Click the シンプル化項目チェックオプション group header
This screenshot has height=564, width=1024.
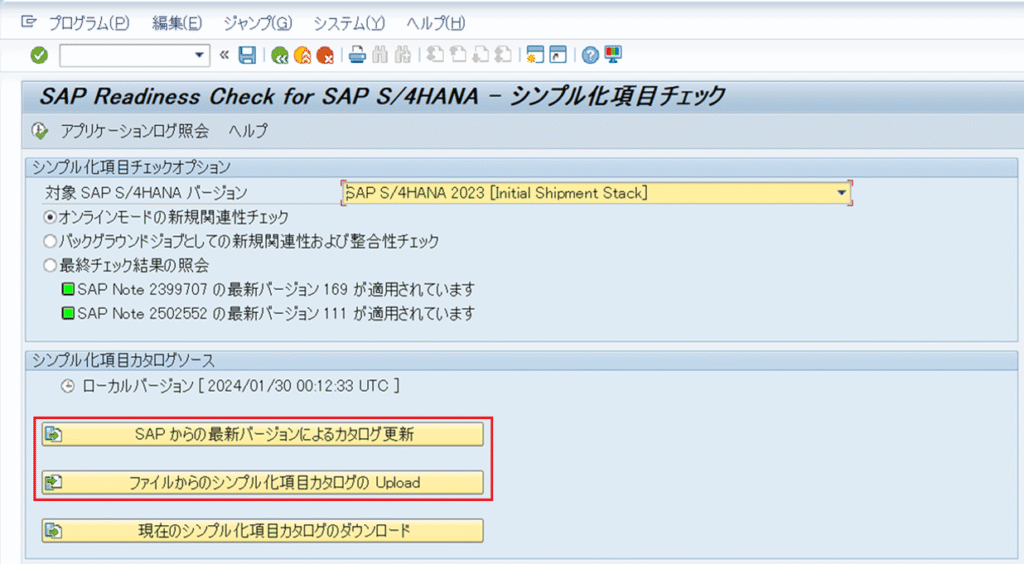point(131,167)
